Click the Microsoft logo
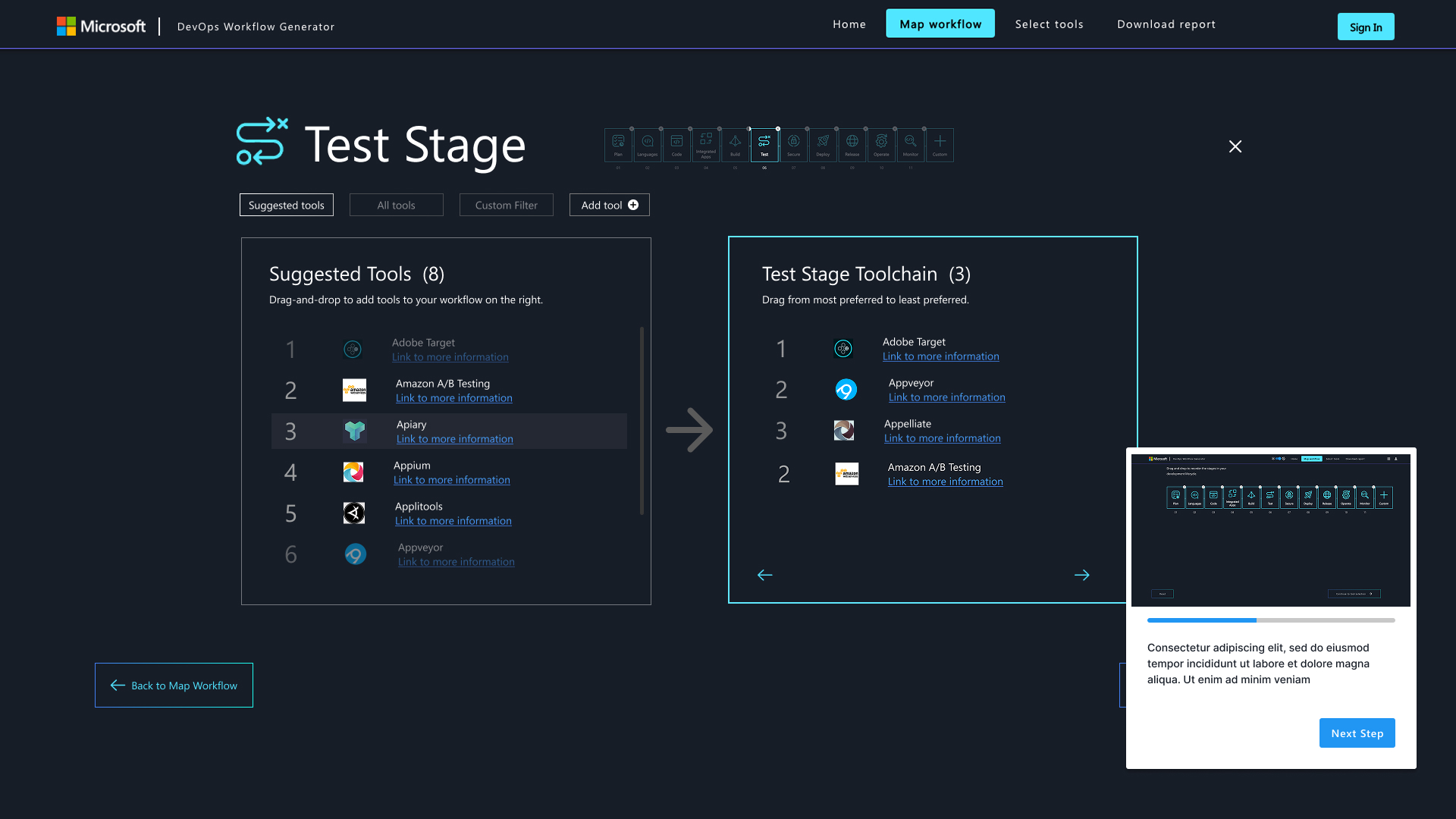 101,27
